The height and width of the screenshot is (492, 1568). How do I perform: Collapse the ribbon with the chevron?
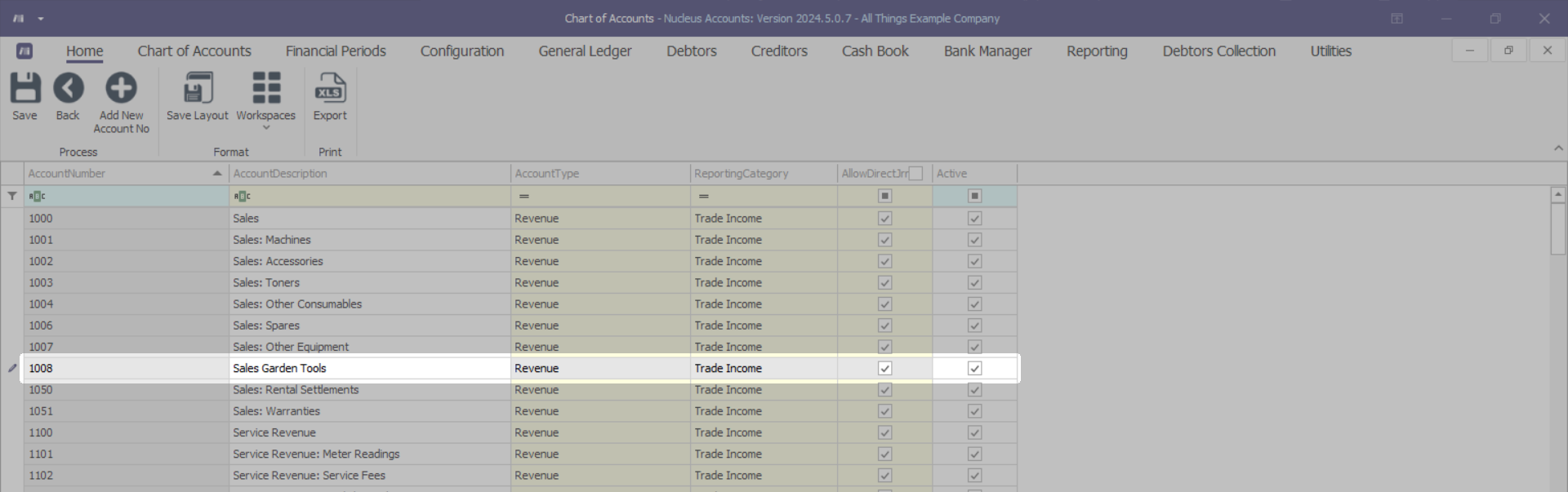coord(1558,148)
